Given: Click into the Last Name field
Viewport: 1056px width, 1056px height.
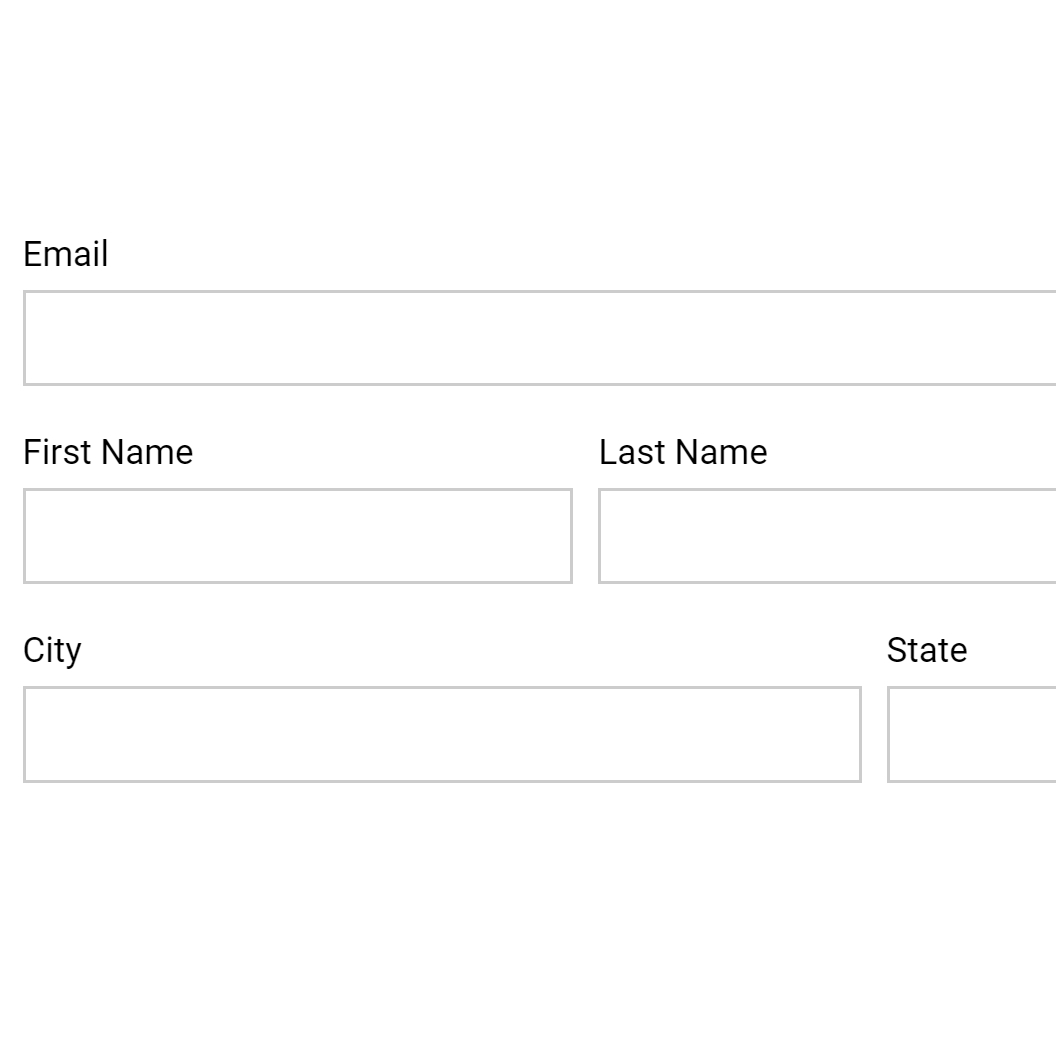Looking at the screenshot, I should [x=827, y=536].
